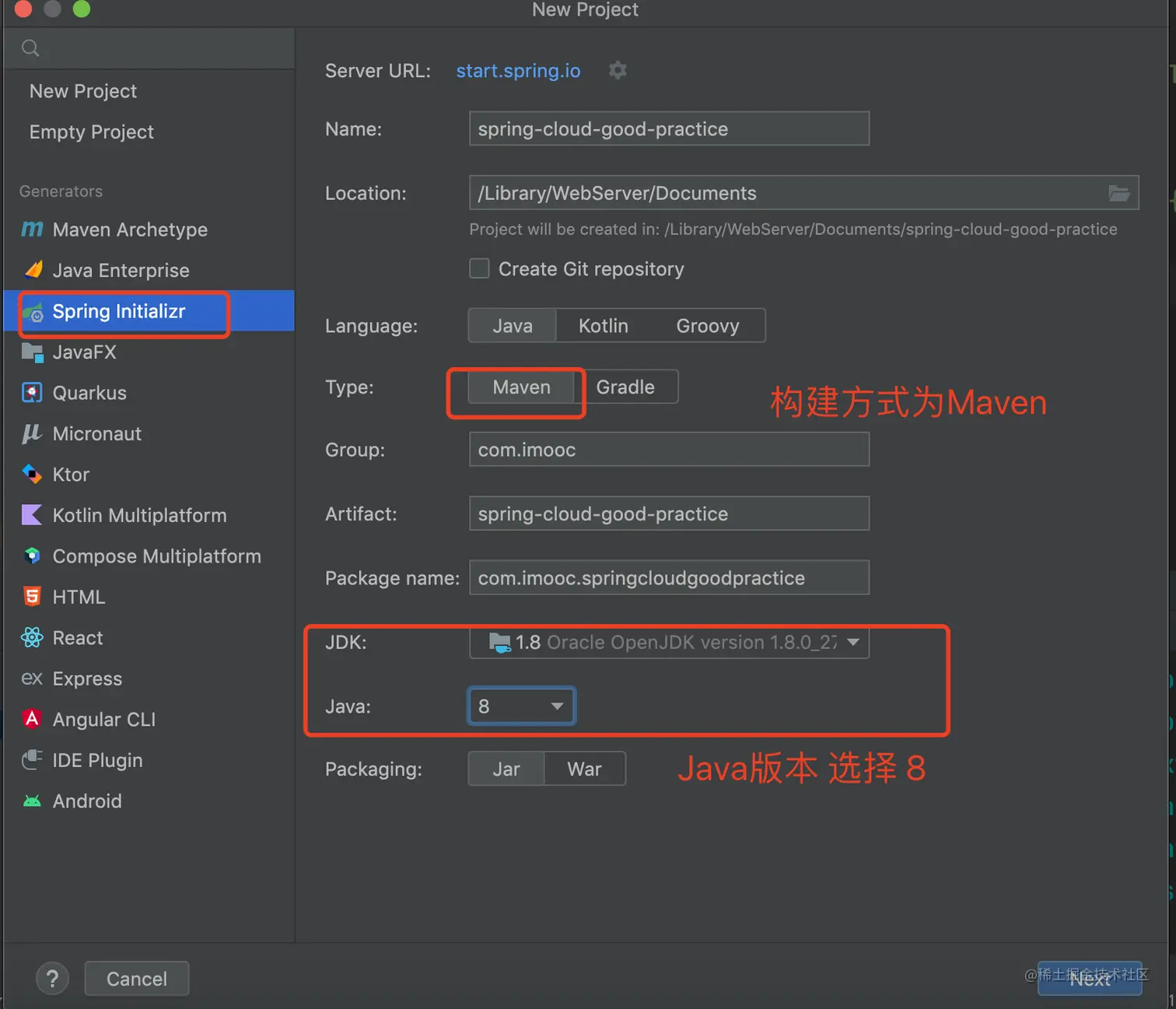The width and height of the screenshot is (1176, 1009).
Task: Click the Location path field
Action: point(803,193)
